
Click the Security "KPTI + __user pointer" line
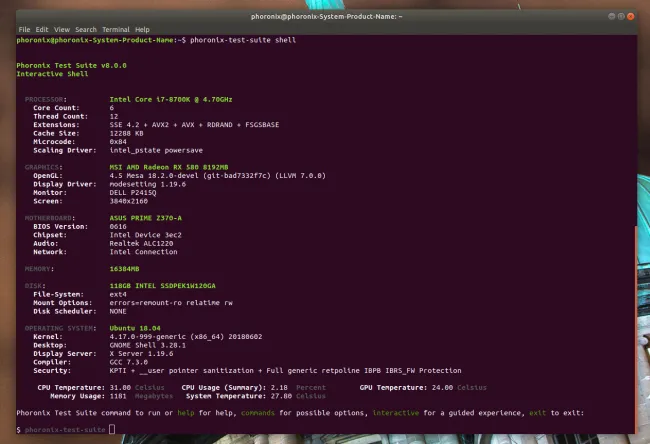click(285, 371)
